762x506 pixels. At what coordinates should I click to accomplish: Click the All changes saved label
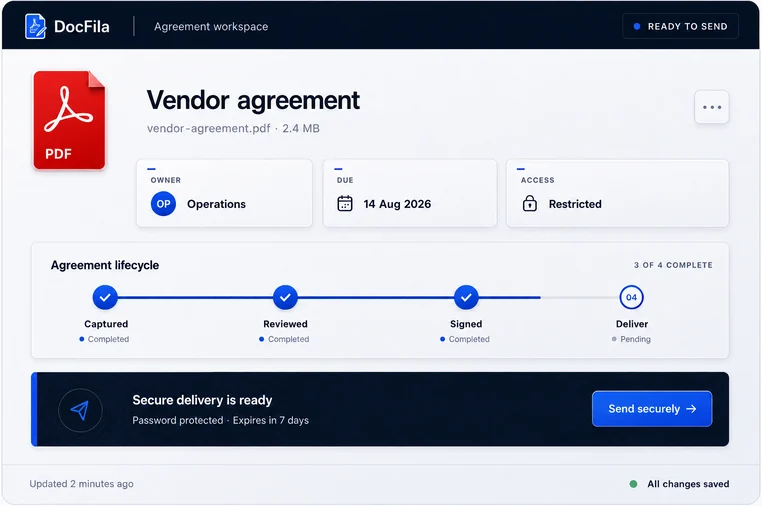[x=688, y=484]
